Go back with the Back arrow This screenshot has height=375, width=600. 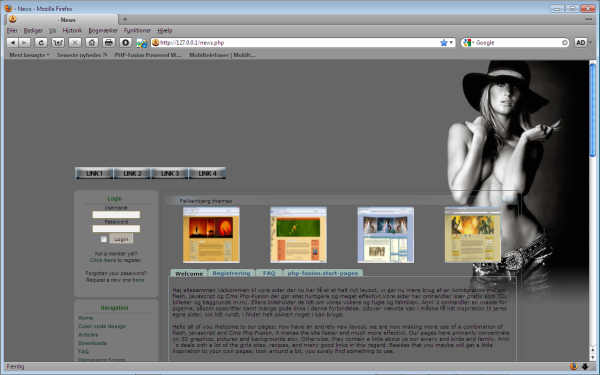coord(13,42)
